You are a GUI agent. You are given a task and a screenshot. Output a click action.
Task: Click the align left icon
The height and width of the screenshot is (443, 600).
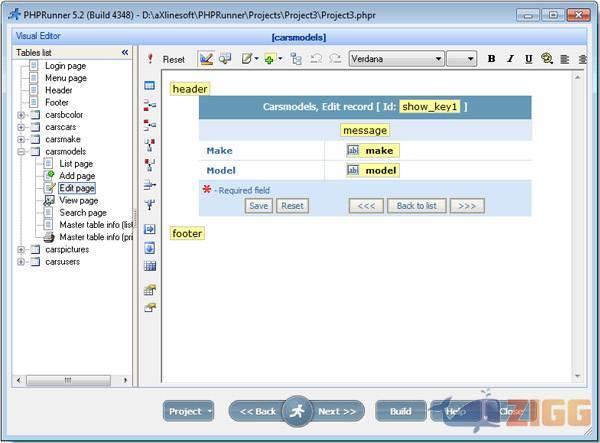pos(565,59)
